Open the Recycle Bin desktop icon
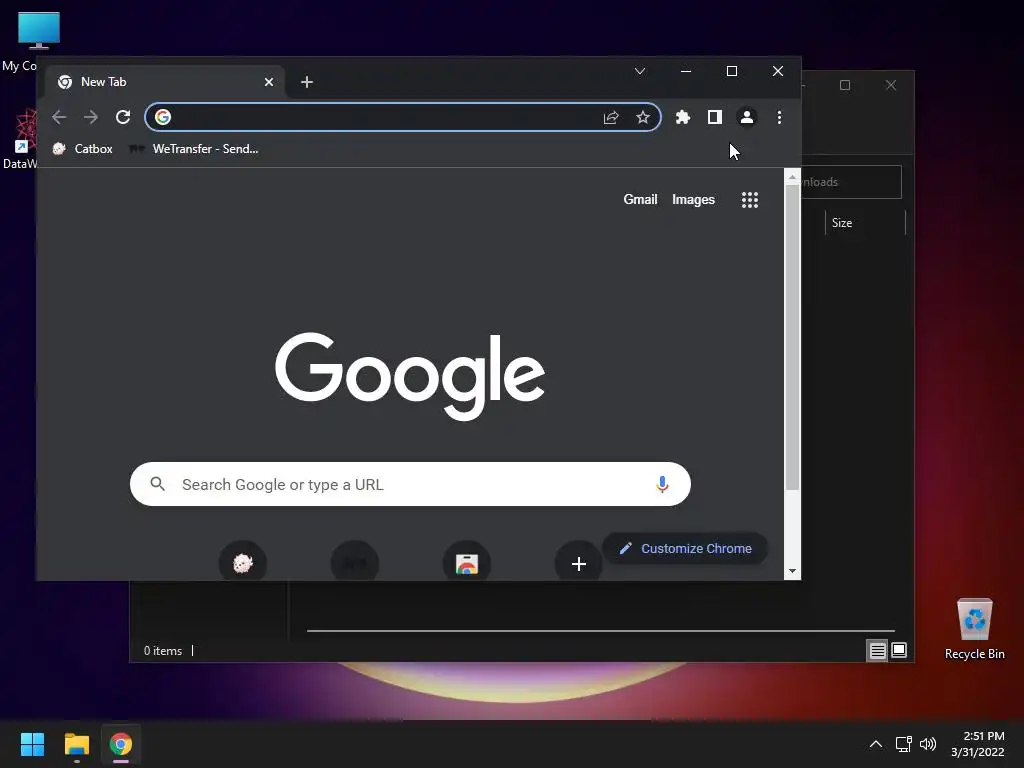This screenshot has height=768, width=1024. click(x=974, y=628)
